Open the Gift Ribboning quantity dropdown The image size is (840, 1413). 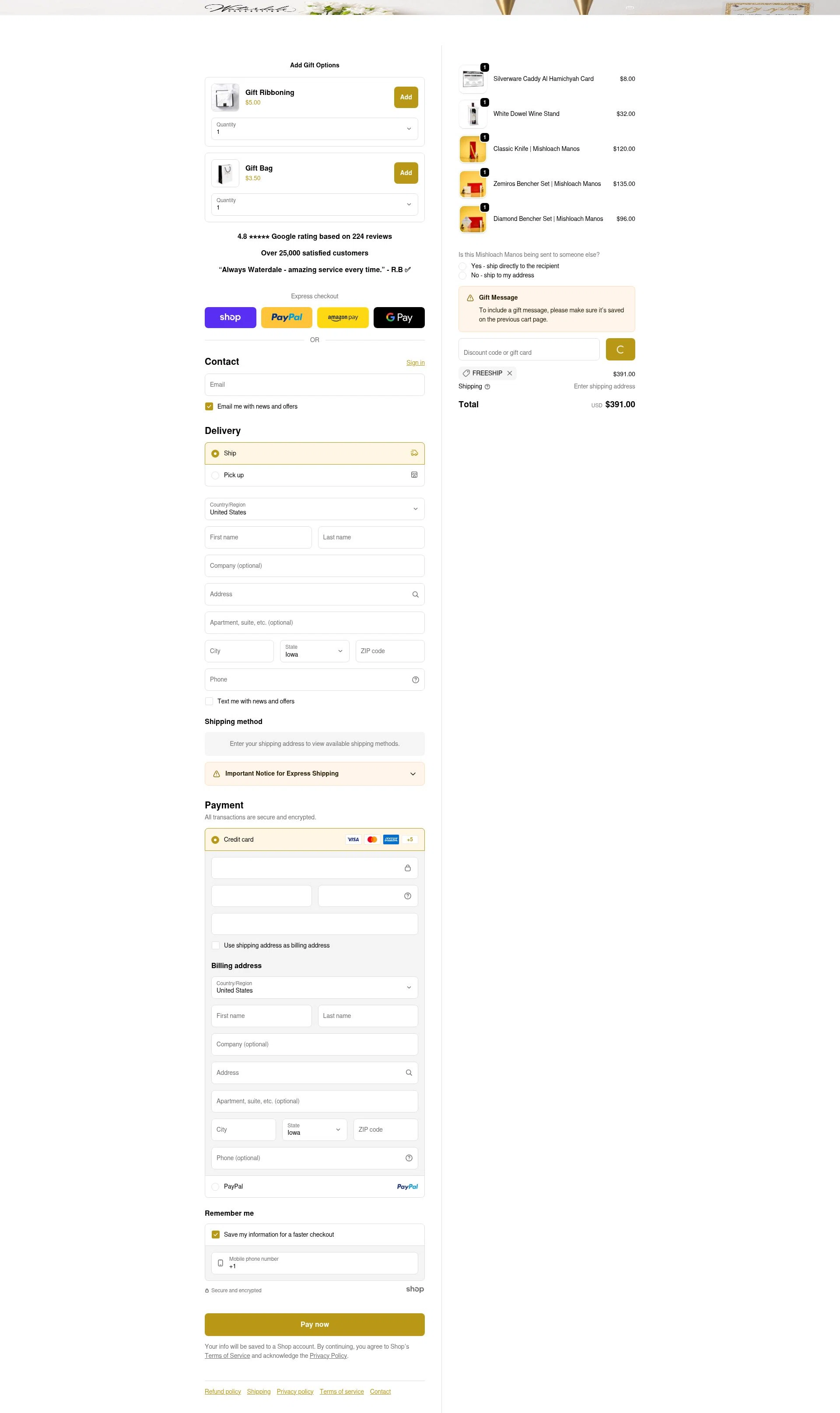(314, 129)
